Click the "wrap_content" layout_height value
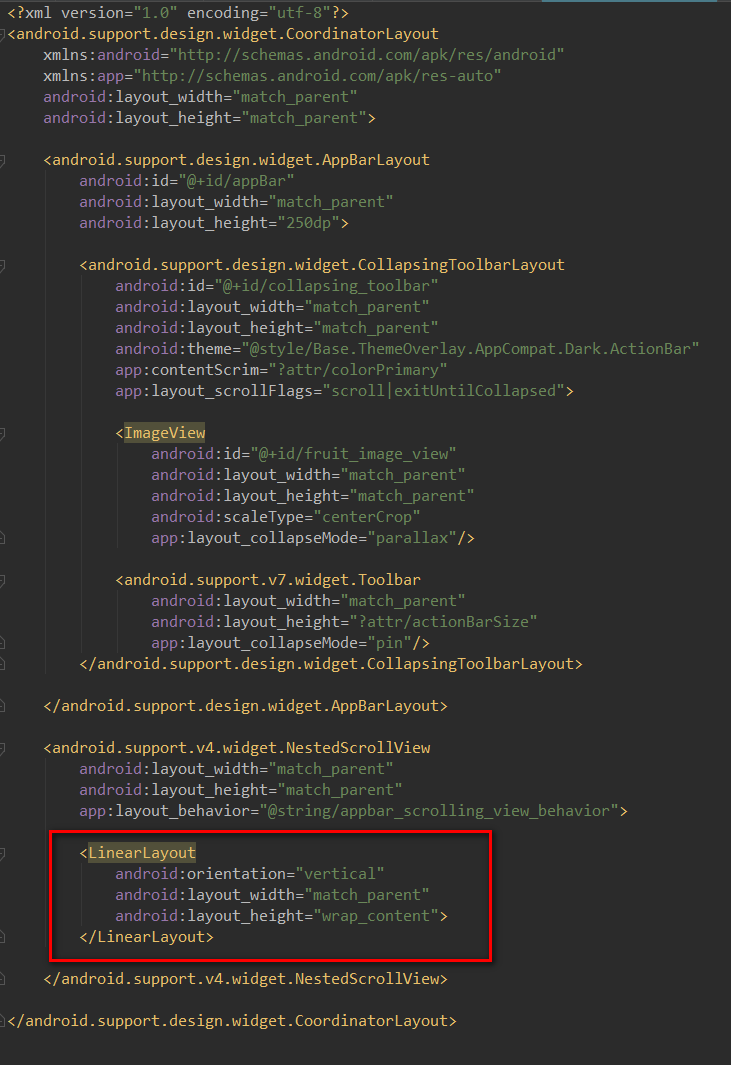Image resolution: width=731 pixels, height=1065 pixels. tap(376, 916)
